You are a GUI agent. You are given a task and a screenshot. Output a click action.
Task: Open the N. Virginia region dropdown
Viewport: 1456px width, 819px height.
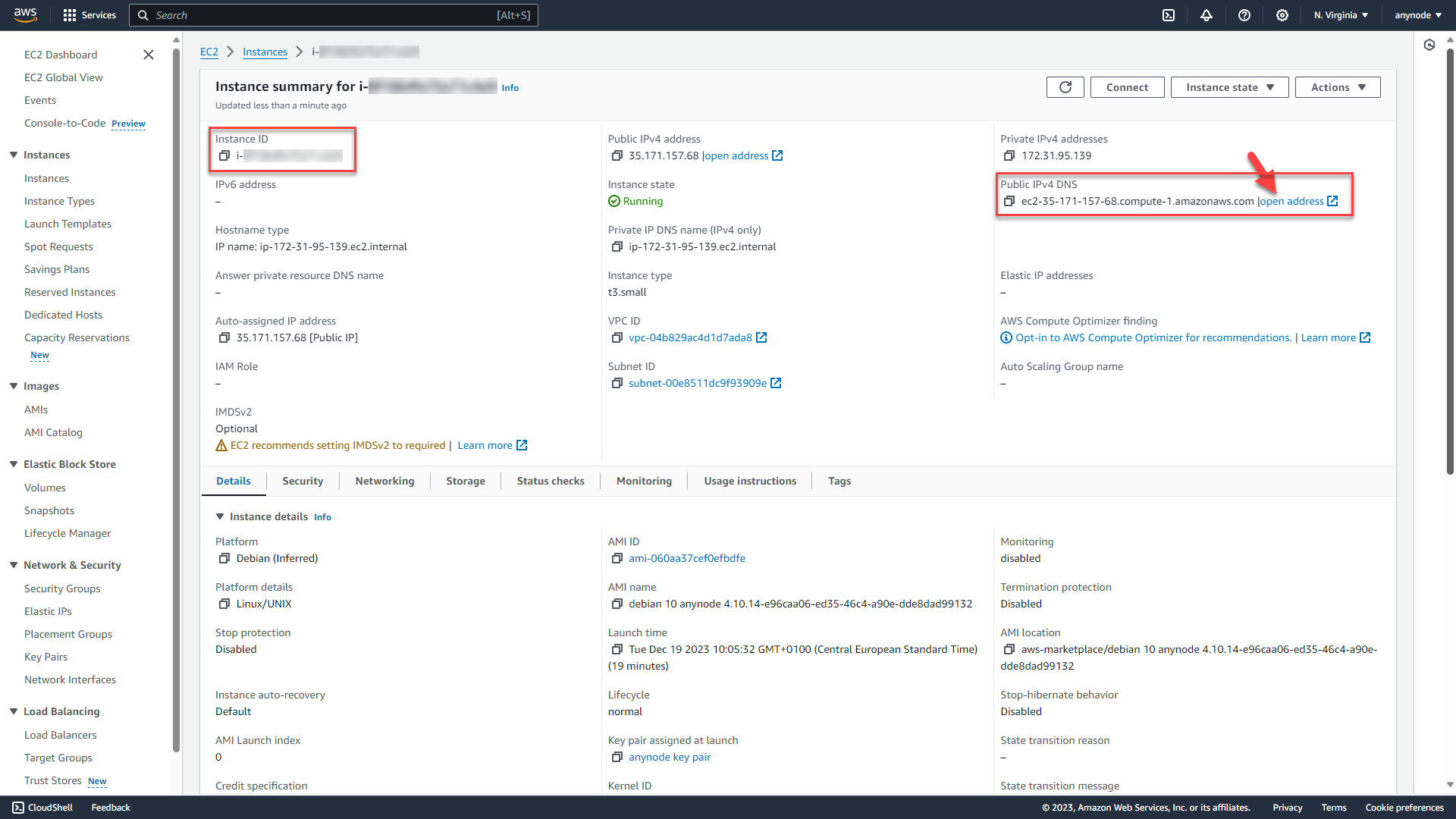1341,15
